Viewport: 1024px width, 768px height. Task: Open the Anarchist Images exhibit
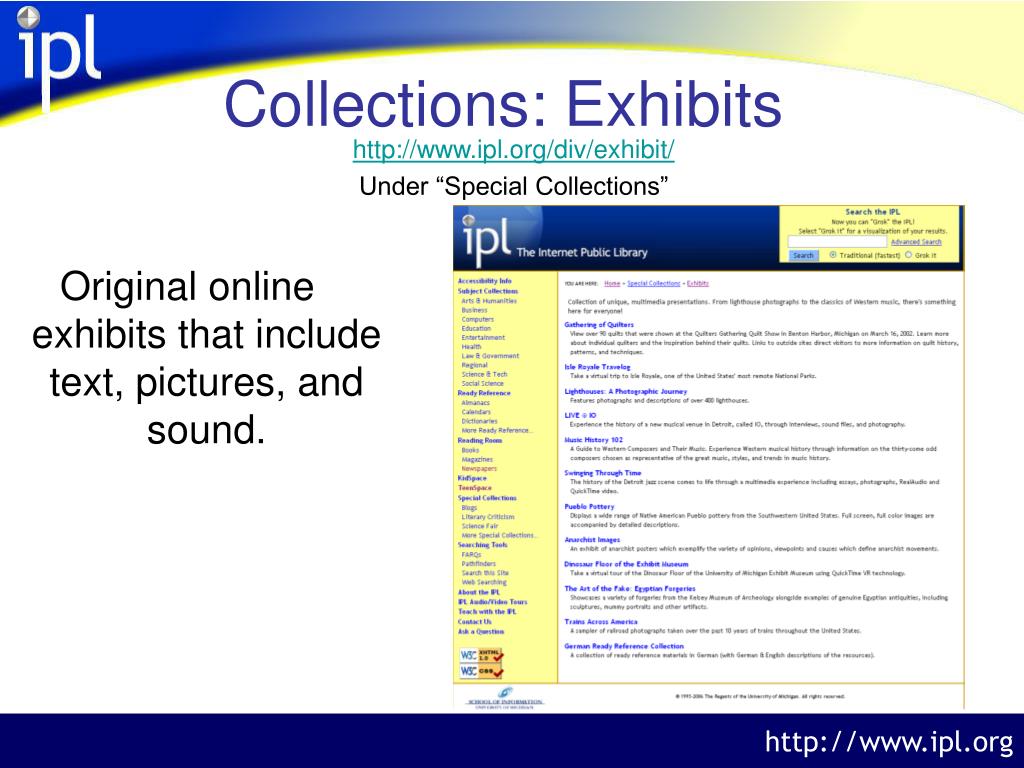[592, 540]
